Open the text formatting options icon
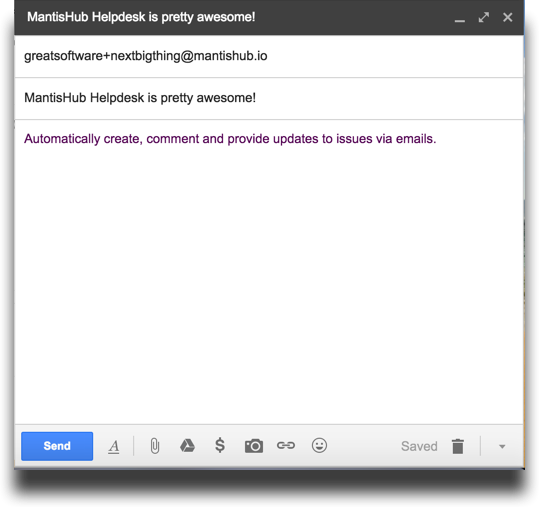The width and height of the screenshot is (539, 507). tap(114, 447)
